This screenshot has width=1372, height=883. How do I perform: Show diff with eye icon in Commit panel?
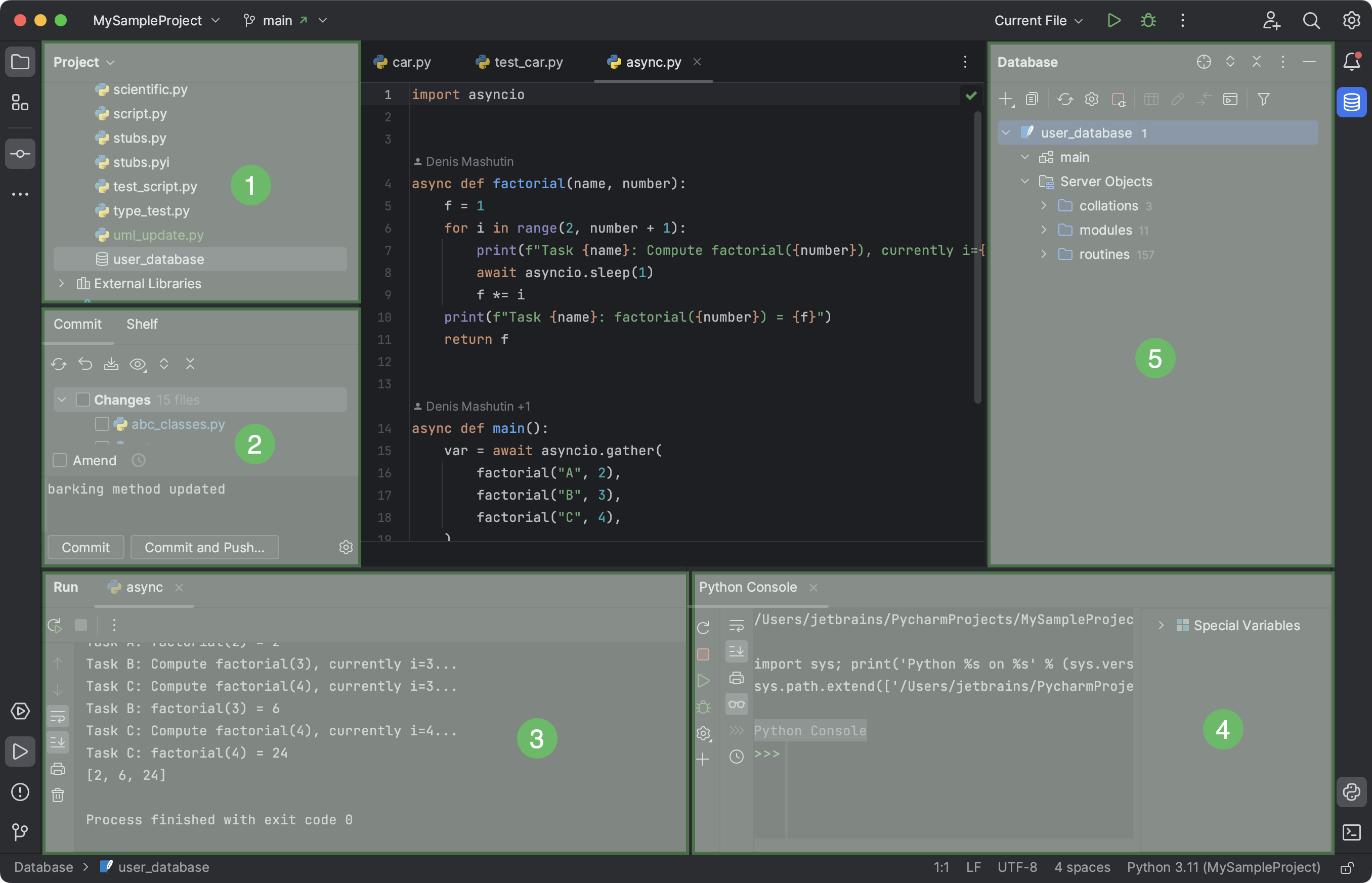pyautogui.click(x=138, y=364)
